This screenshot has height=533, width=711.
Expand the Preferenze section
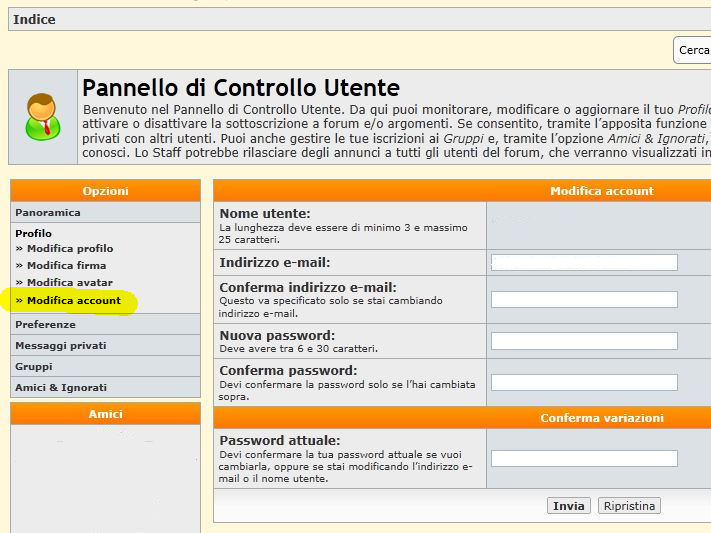(x=45, y=325)
